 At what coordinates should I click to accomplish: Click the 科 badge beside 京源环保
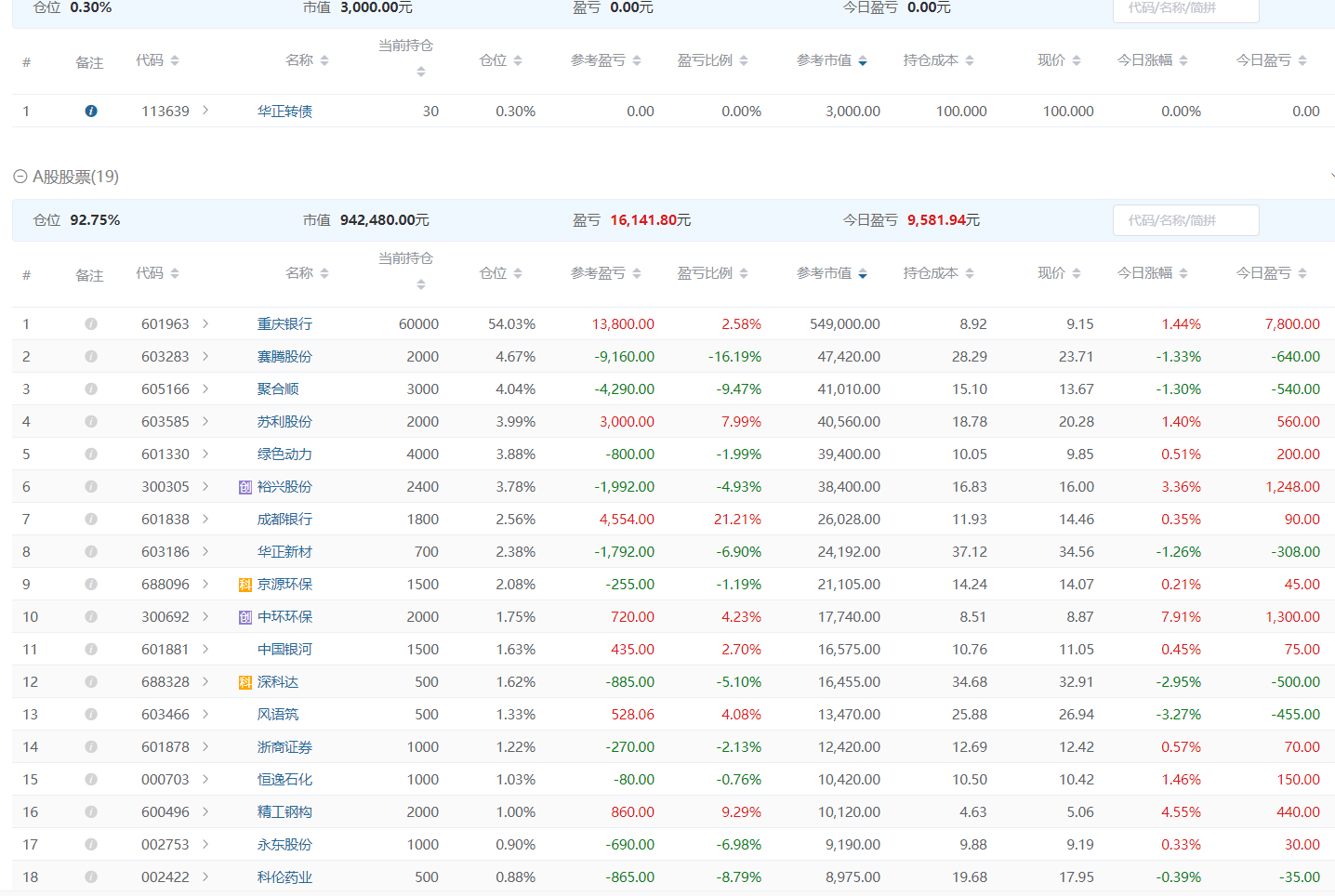(x=245, y=585)
